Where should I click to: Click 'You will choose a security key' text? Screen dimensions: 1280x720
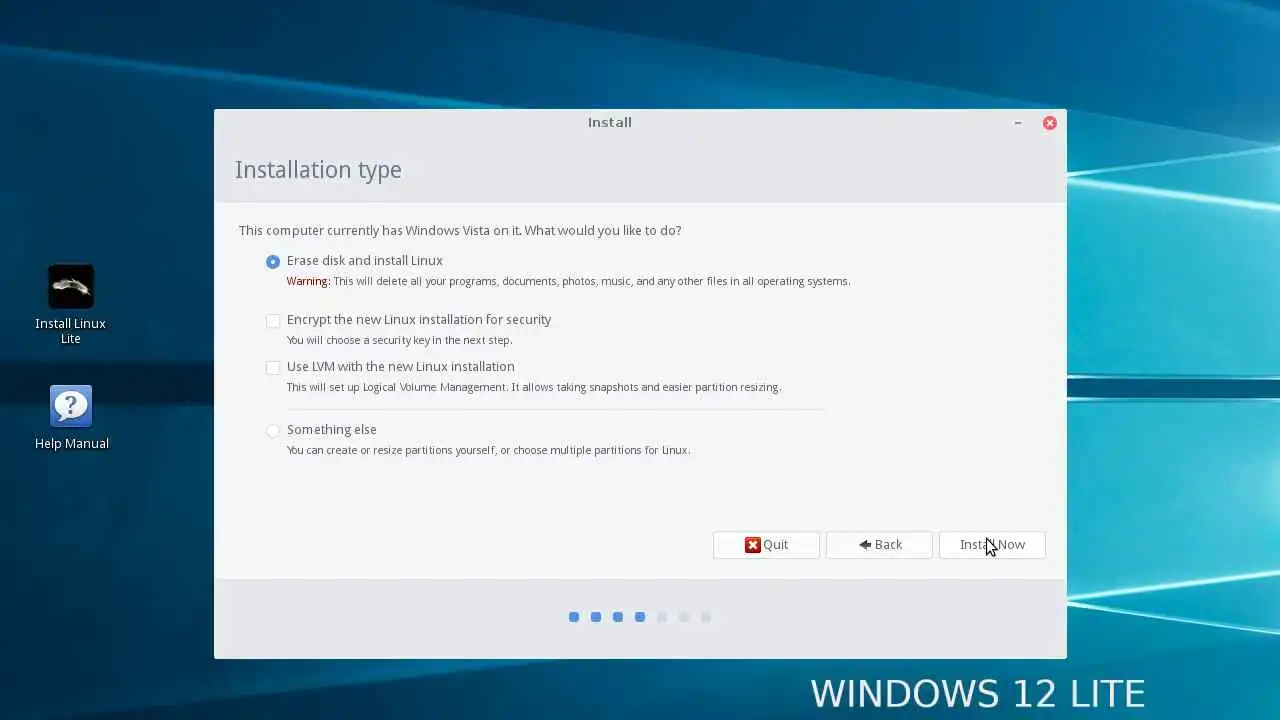point(399,340)
